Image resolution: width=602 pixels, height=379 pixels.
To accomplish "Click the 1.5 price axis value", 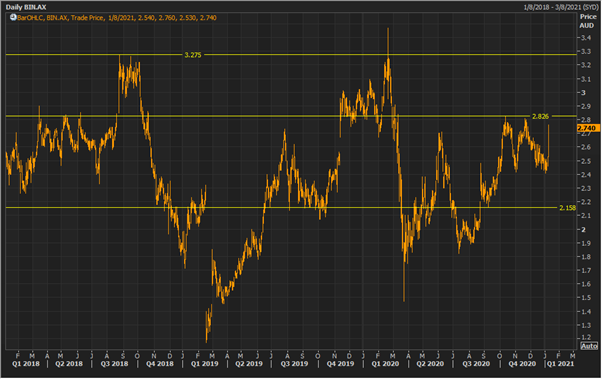I will pos(585,298).
